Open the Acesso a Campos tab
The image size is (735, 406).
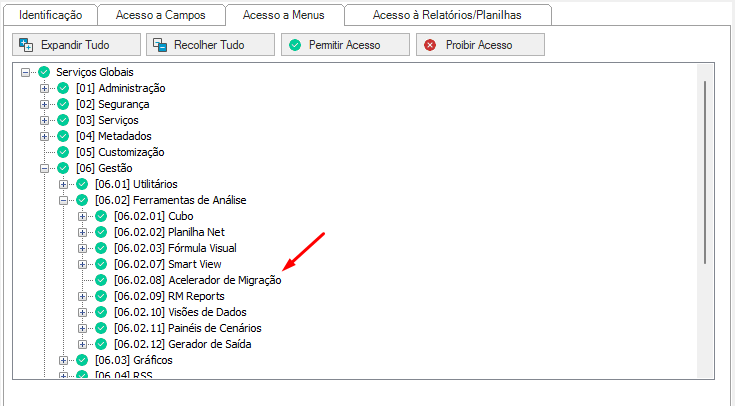pyautogui.click(x=161, y=15)
